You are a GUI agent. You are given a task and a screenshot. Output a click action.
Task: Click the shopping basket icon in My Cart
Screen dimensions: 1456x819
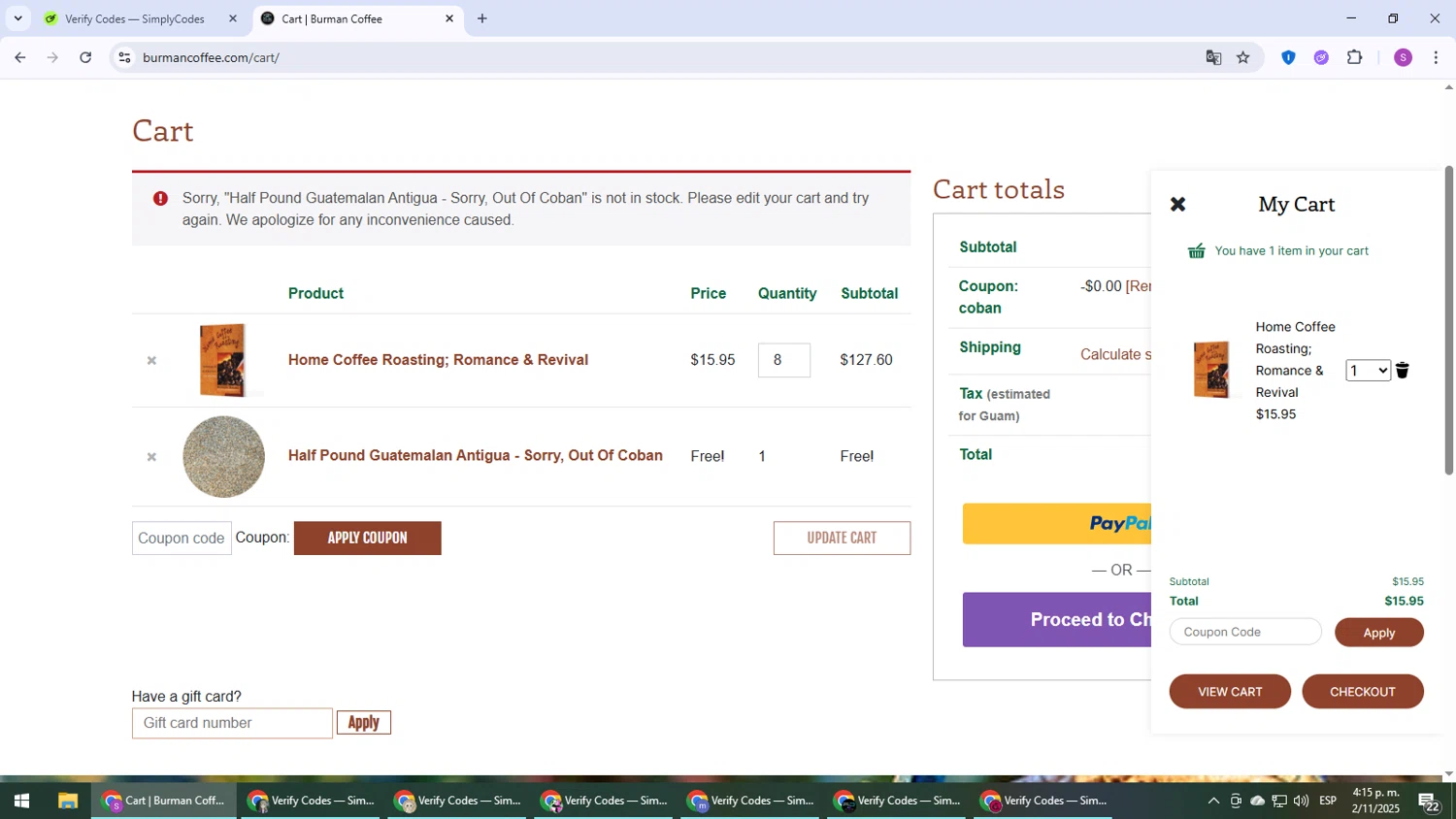(1197, 251)
